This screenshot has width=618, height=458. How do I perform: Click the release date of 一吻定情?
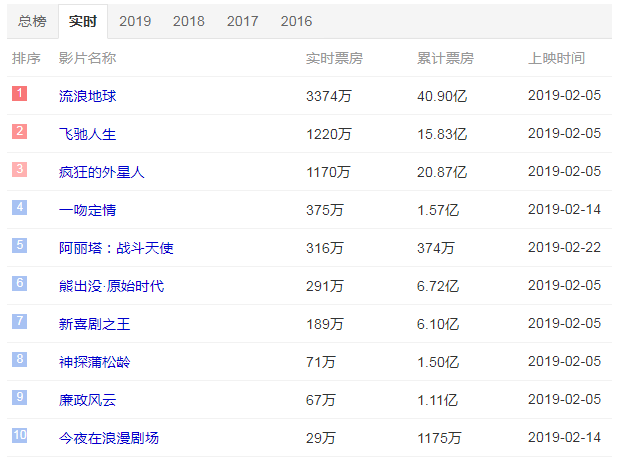click(x=564, y=209)
